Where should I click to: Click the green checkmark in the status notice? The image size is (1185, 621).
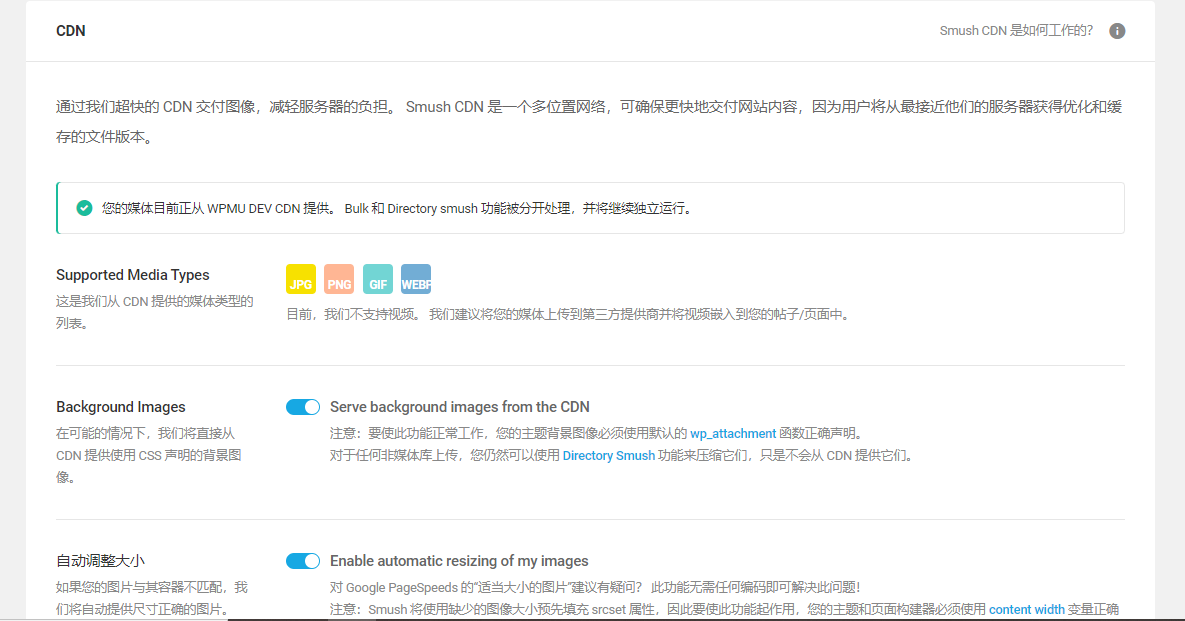click(x=84, y=208)
